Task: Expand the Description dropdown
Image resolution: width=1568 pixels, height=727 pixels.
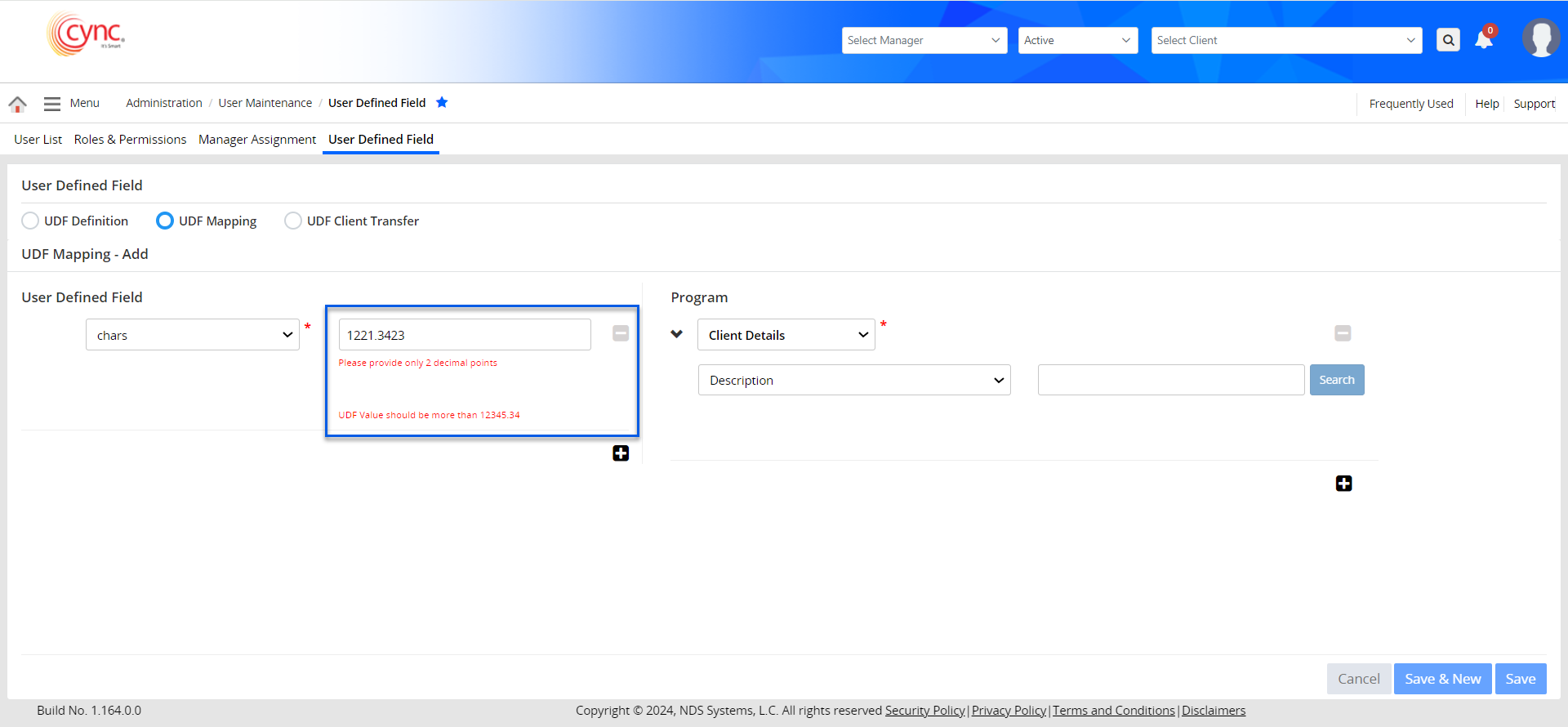Action: point(853,380)
